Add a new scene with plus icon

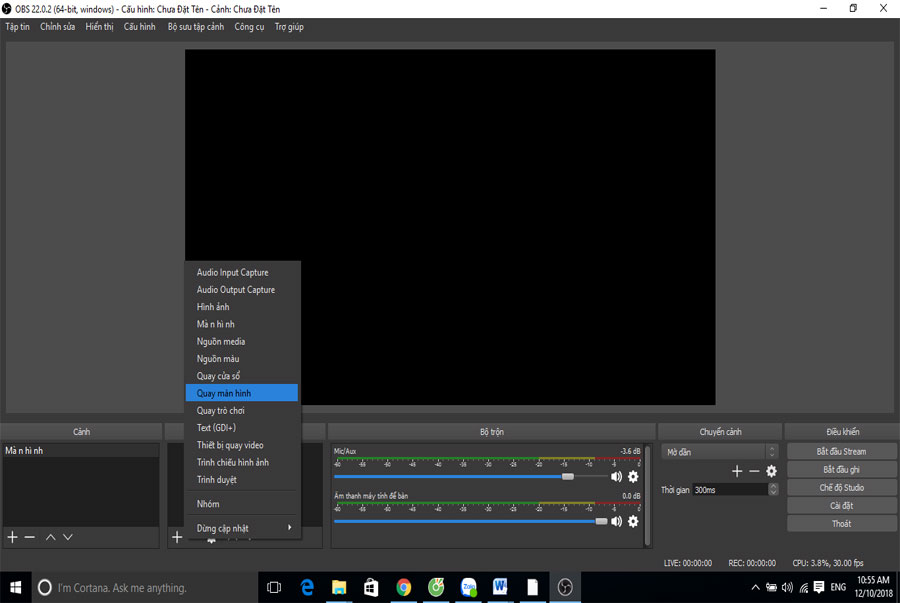(x=13, y=538)
